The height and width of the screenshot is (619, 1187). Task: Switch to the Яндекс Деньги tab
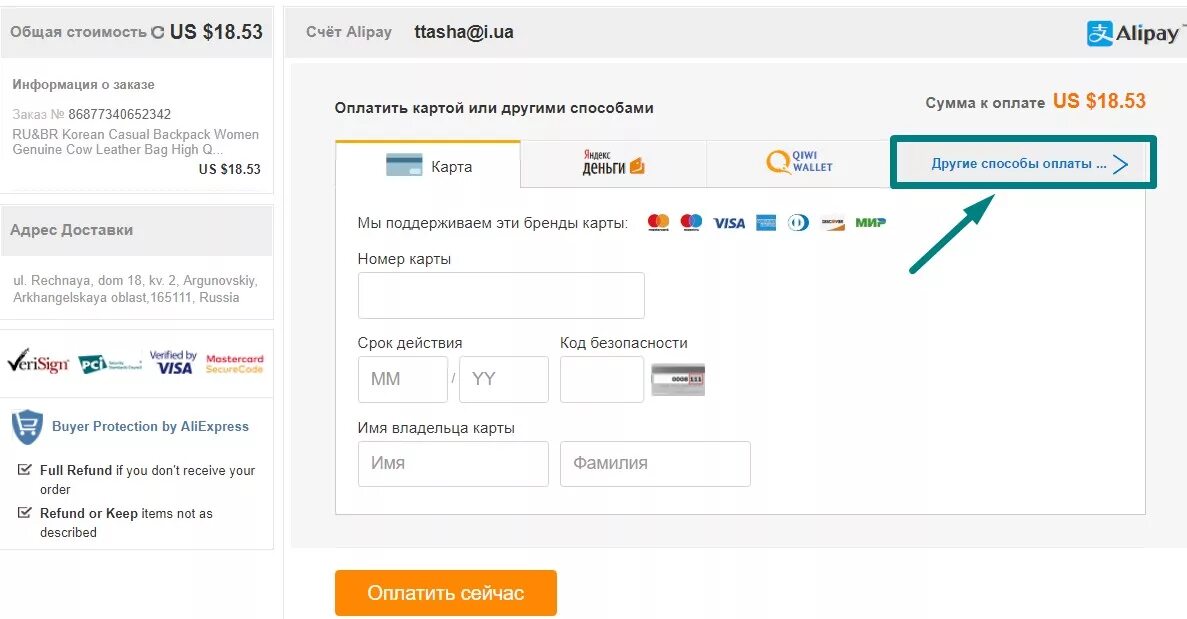pyautogui.click(x=613, y=163)
